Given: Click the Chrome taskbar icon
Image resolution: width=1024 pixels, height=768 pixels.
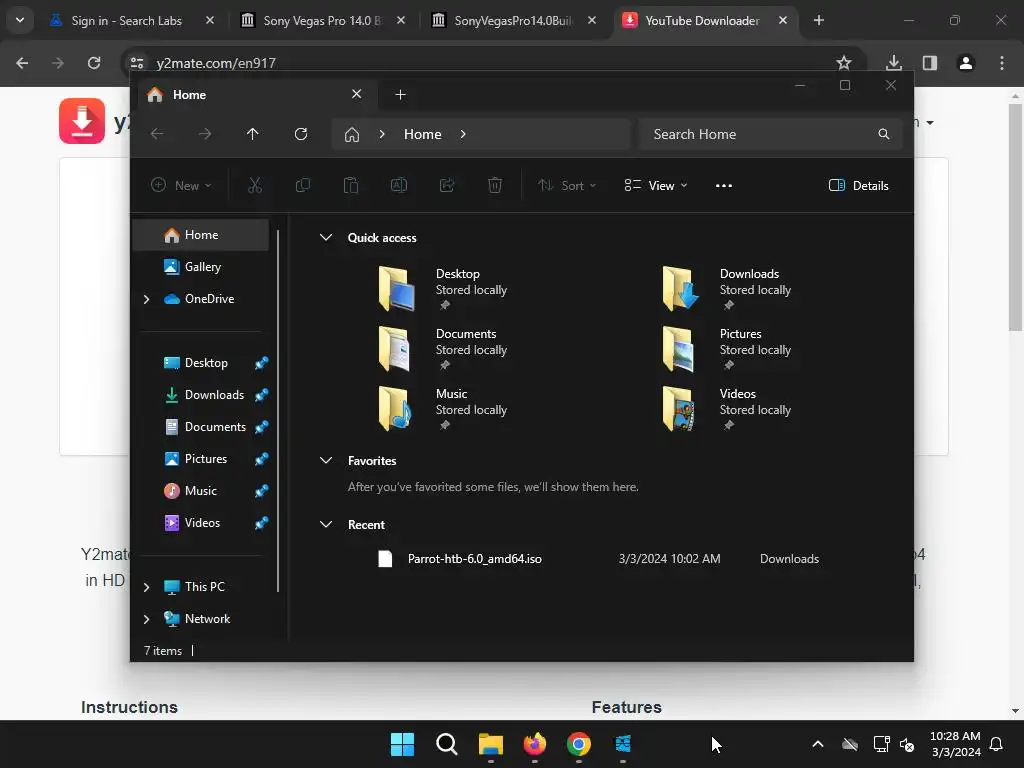Looking at the screenshot, I should (579, 744).
